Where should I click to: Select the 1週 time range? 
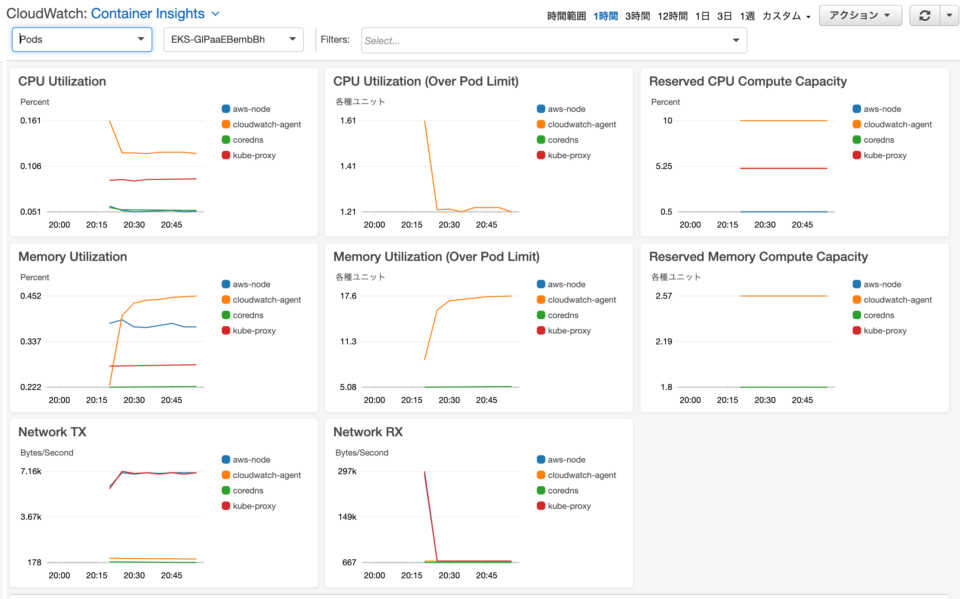click(747, 16)
